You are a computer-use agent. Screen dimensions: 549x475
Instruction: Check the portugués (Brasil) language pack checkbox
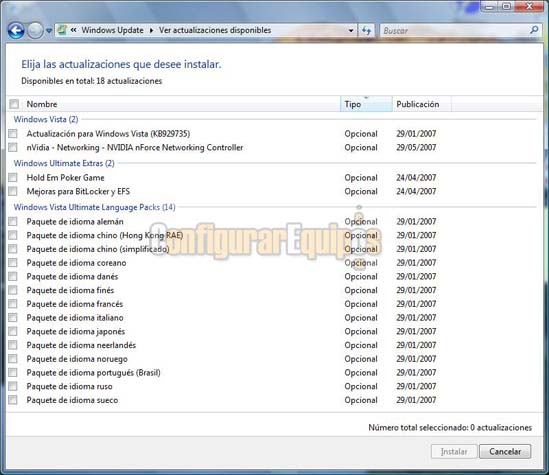point(13,372)
